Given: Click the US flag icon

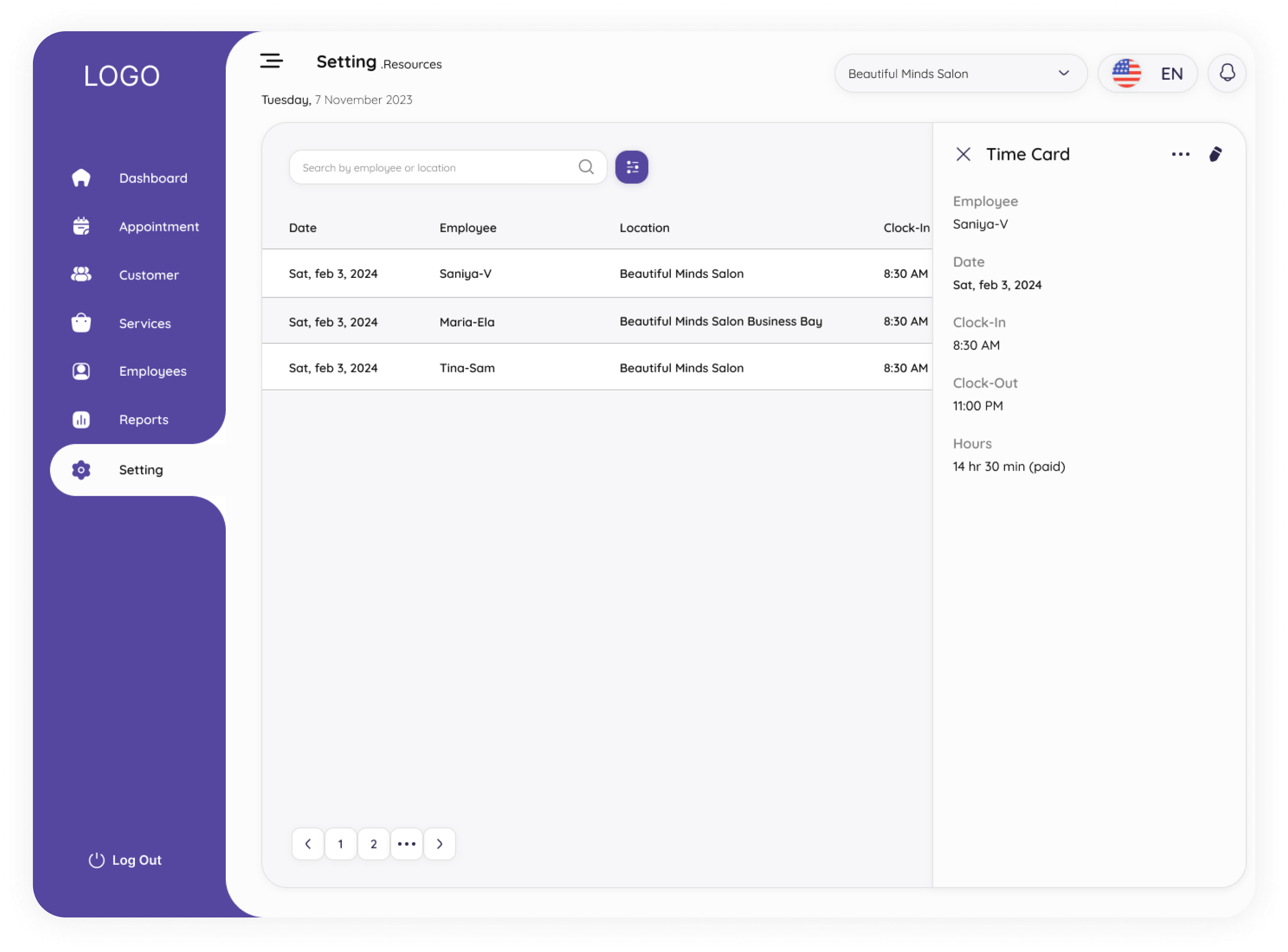Looking at the screenshot, I should tap(1126, 73).
